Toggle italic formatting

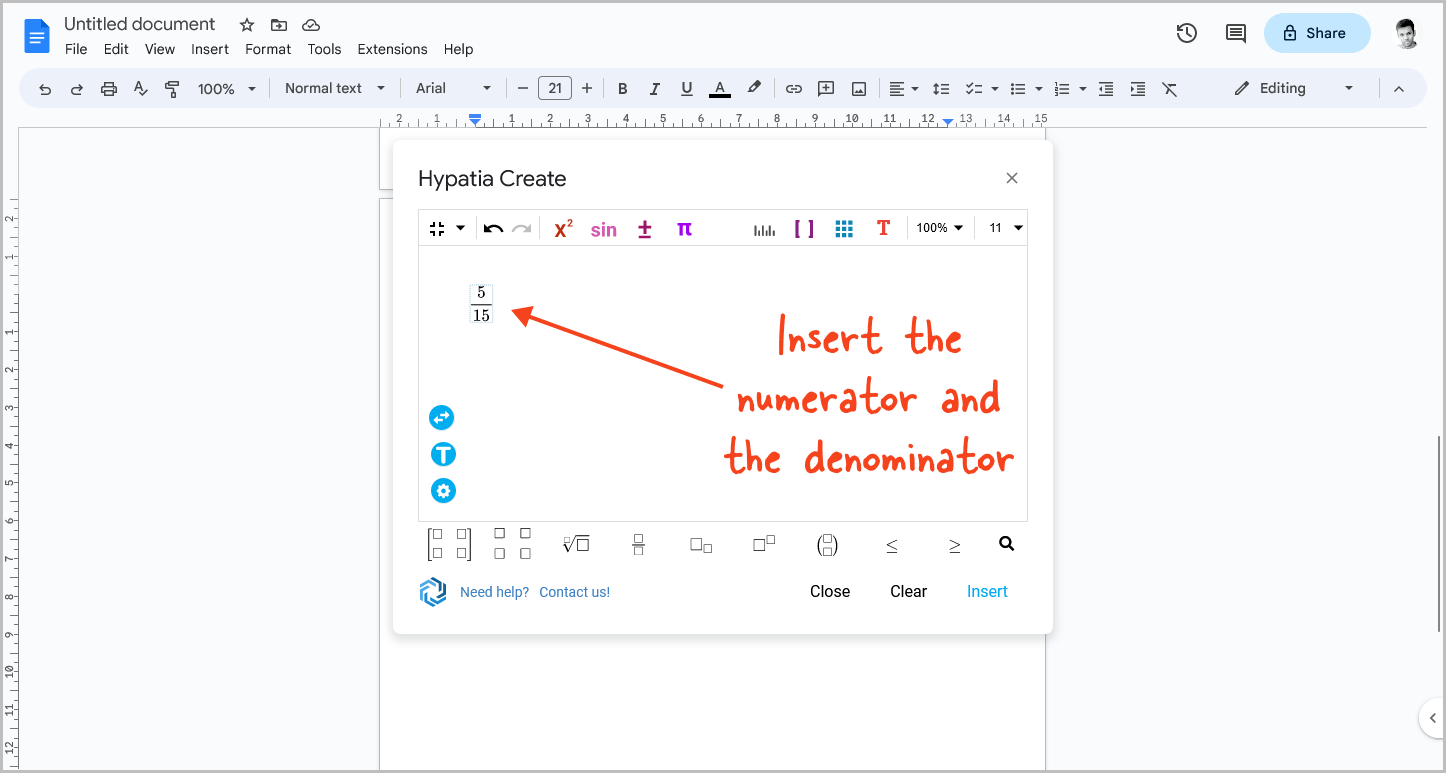(x=654, y=89)
